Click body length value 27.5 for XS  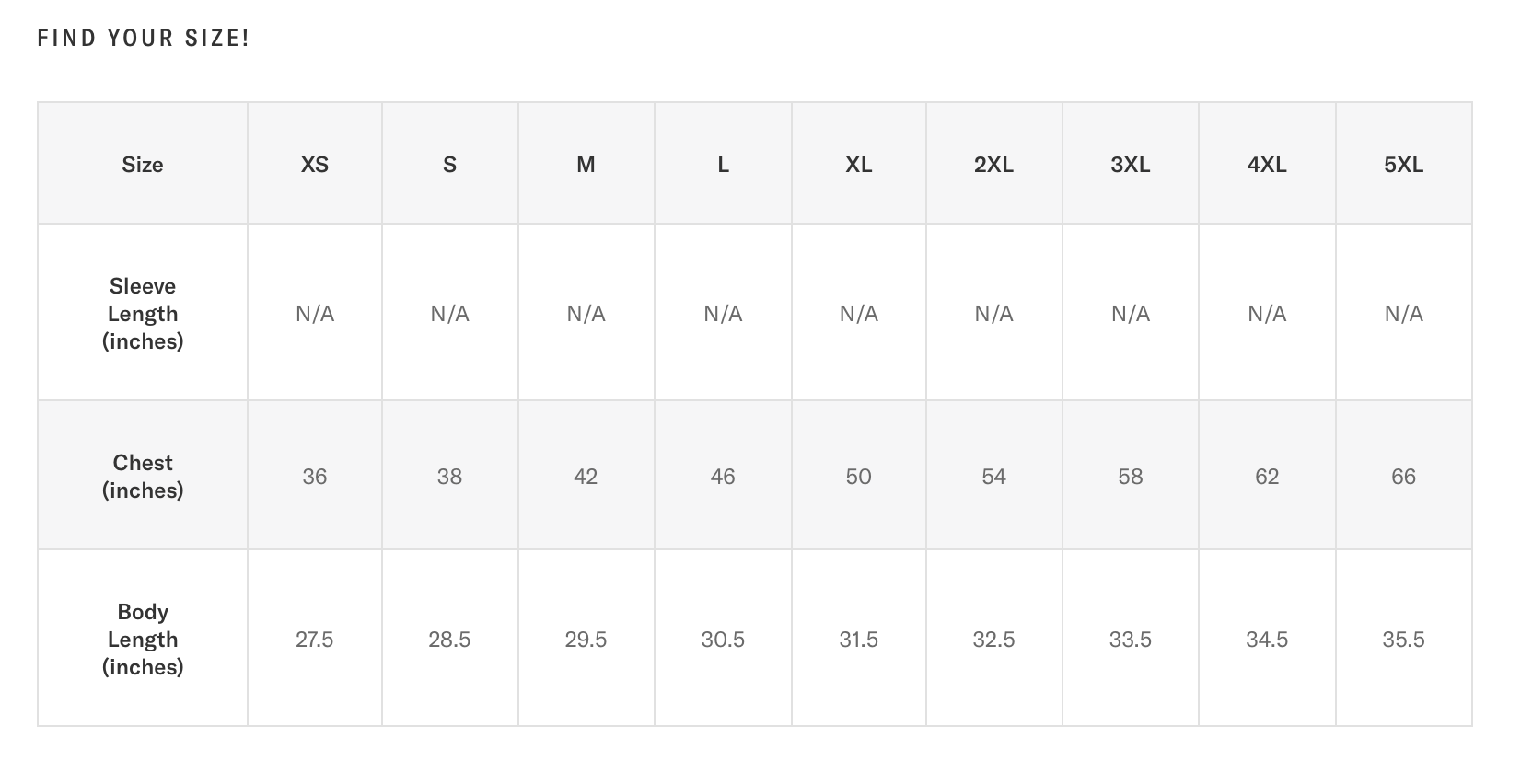[x=315, y=639]
